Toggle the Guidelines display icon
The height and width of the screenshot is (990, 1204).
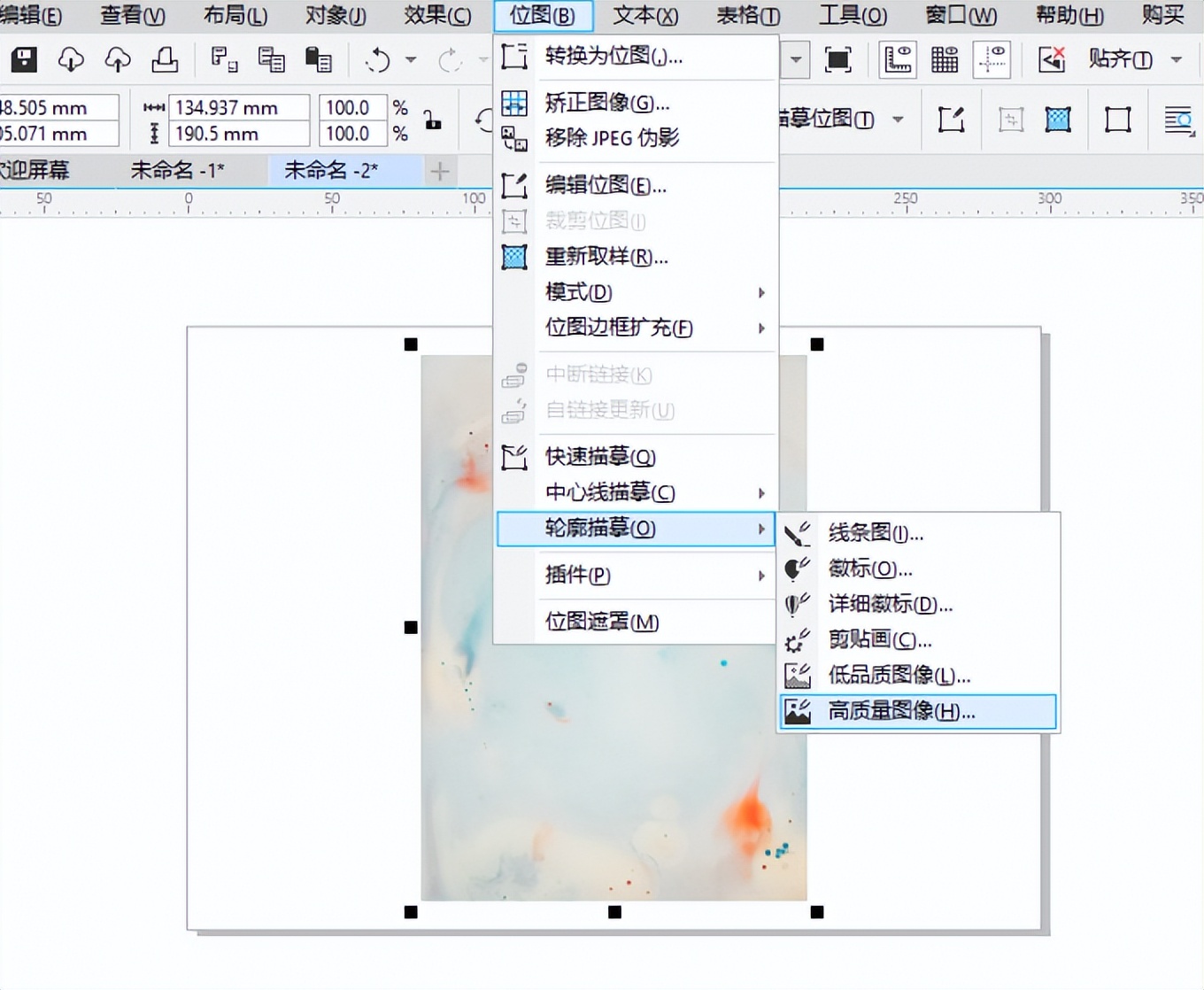pyautogui.click(x=992, y=59)
